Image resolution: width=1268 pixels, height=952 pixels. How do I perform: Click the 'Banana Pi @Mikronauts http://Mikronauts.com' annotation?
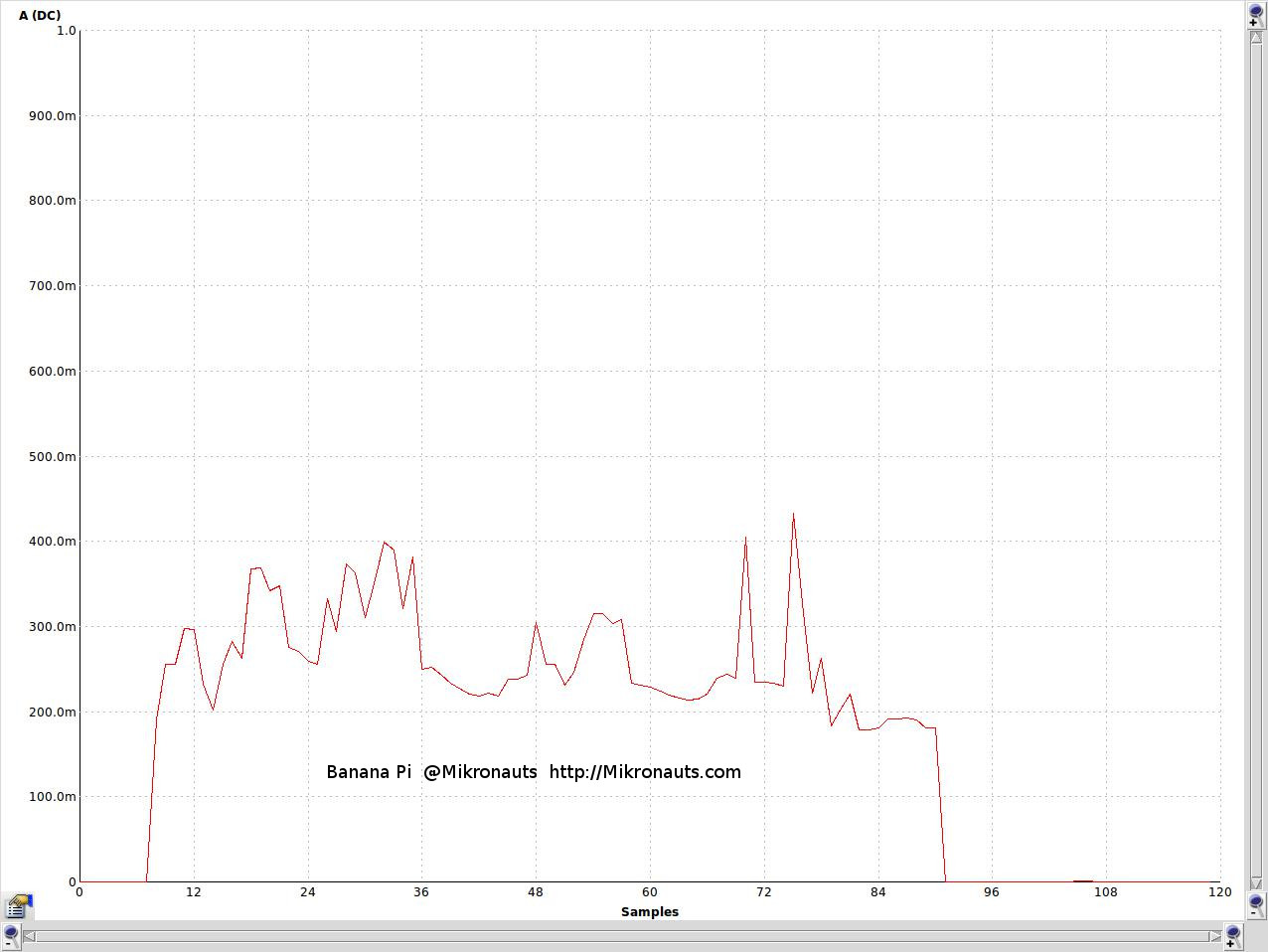point(534,772)
